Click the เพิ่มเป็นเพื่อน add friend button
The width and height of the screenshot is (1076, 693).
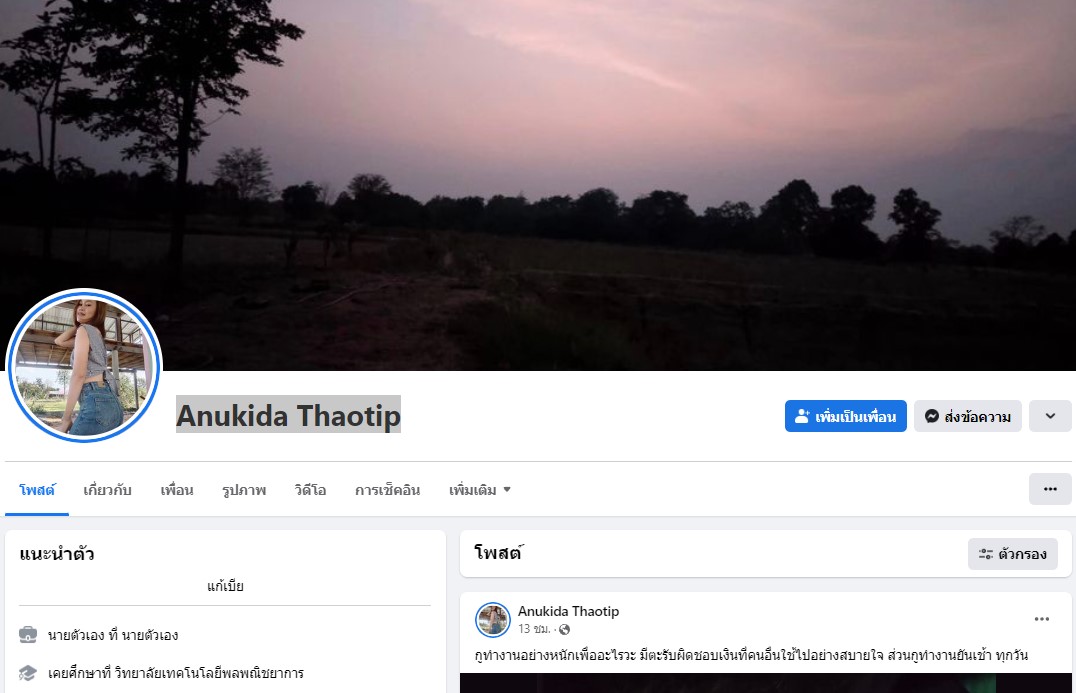(845, 416)
